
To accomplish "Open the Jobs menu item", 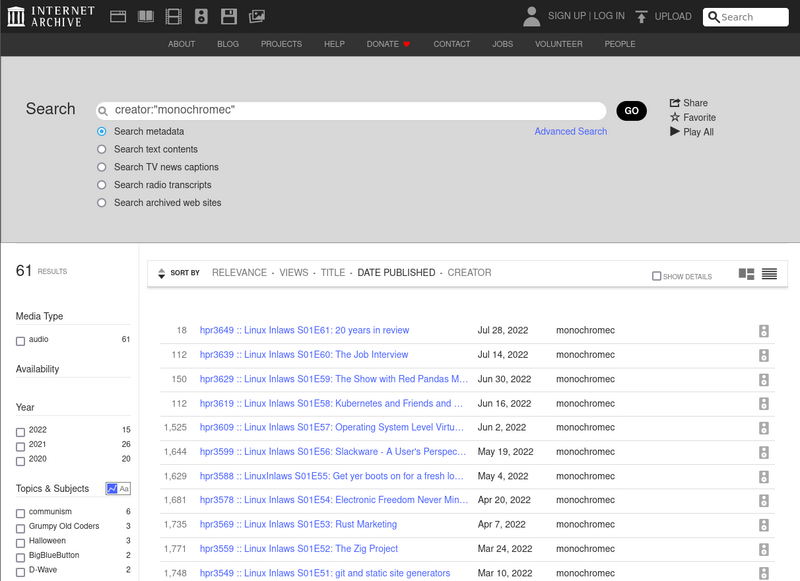I will pos(503,44).
